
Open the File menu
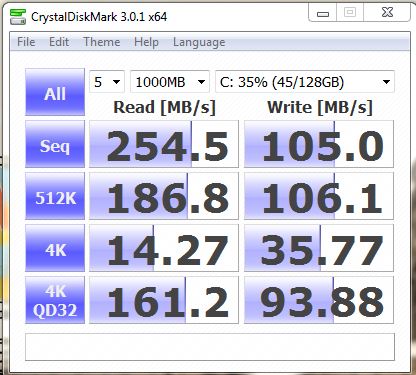pos(26,42)
